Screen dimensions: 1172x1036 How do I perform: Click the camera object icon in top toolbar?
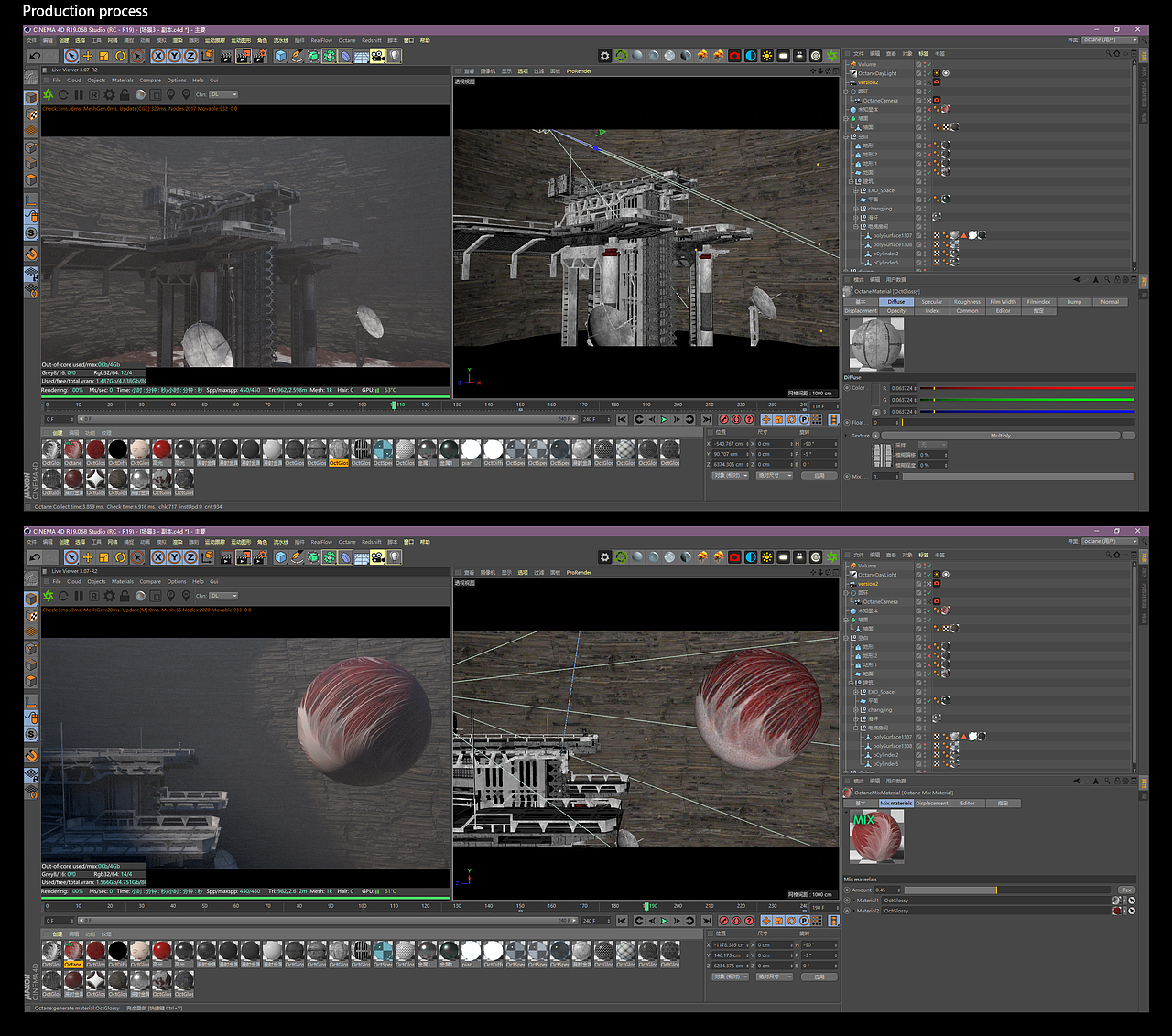(x=377, y=56)
